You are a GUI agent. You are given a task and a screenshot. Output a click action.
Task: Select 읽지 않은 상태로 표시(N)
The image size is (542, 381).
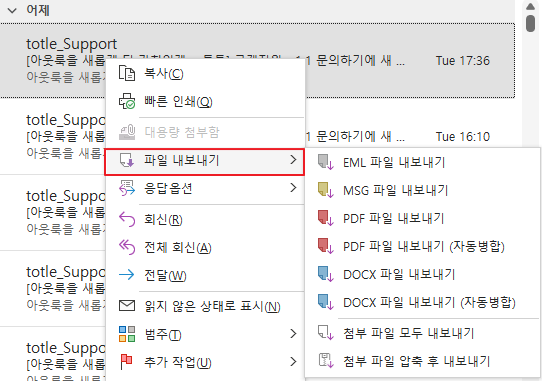[205, 306]
